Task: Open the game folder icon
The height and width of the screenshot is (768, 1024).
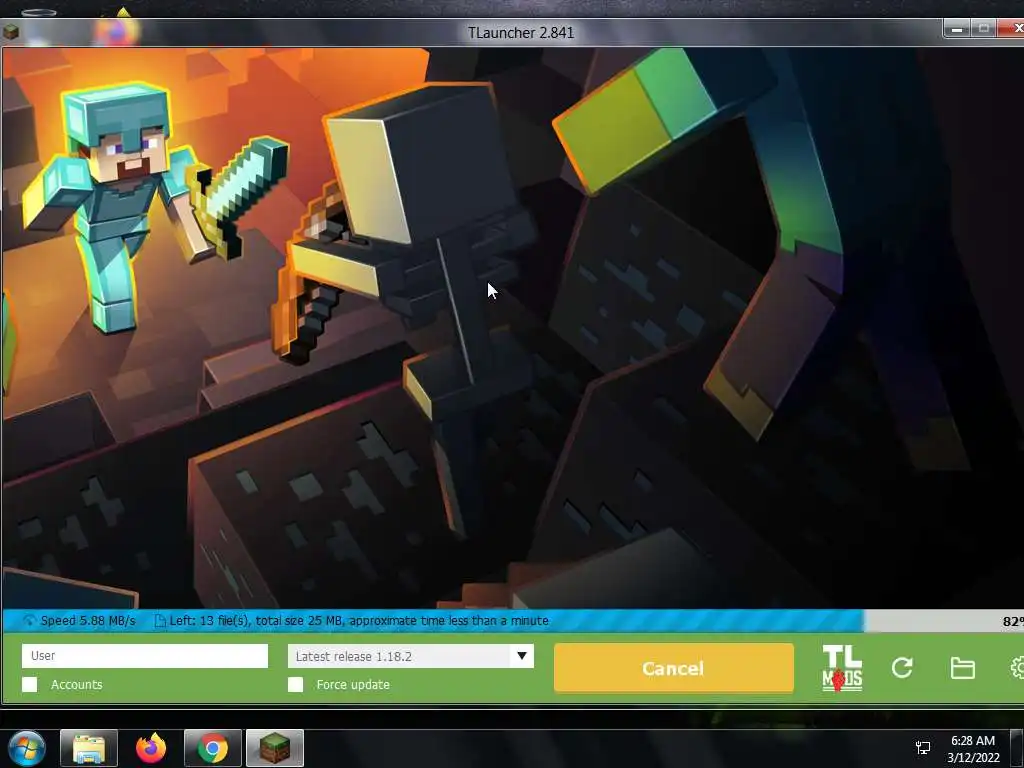Action: tap(963, 668)
